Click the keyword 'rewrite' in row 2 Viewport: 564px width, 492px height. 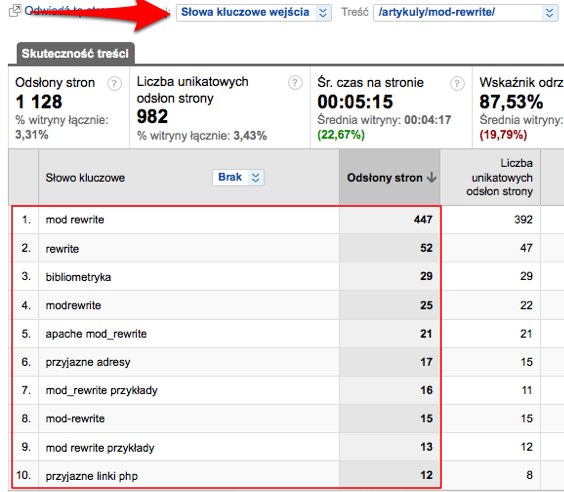(62, 249)
